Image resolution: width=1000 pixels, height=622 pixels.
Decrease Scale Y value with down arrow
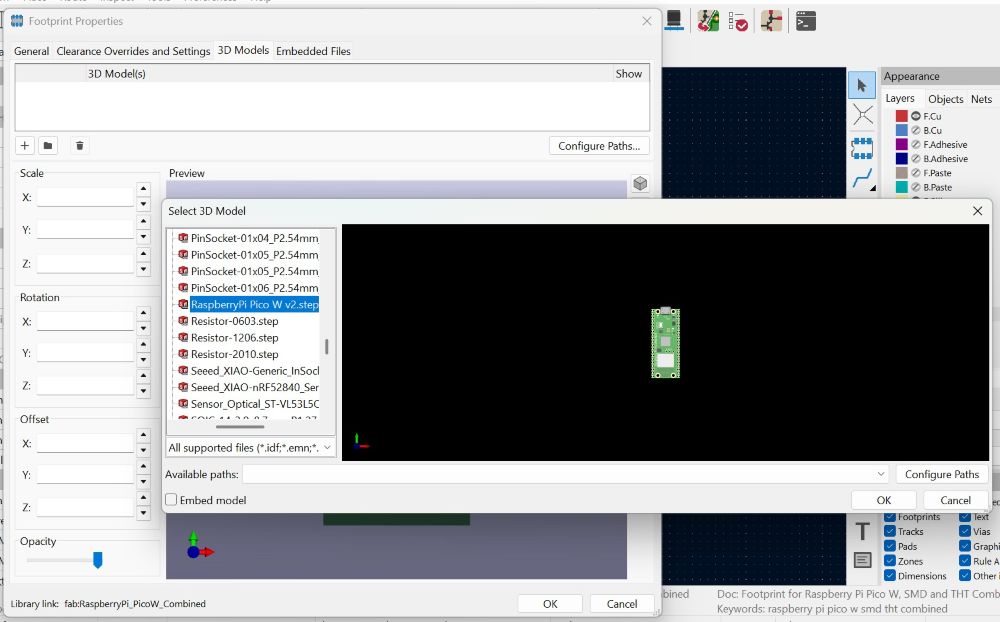coord(143,237)
